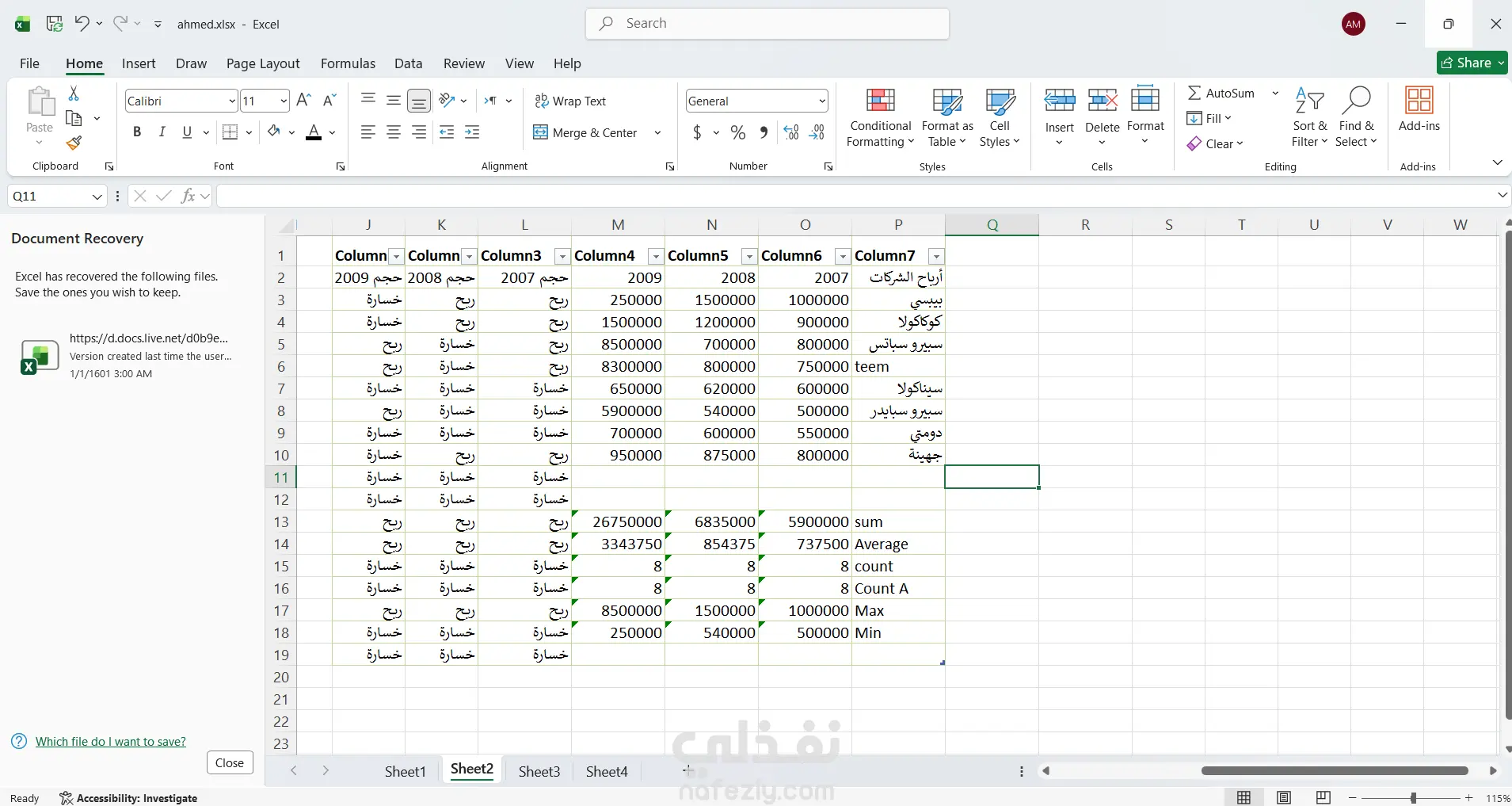Image resolution: width=1512 pixels, height=806 pixels.
Task: Click the Font Color red A swatch
Action: pyautogui.click(x=314, y=132)
